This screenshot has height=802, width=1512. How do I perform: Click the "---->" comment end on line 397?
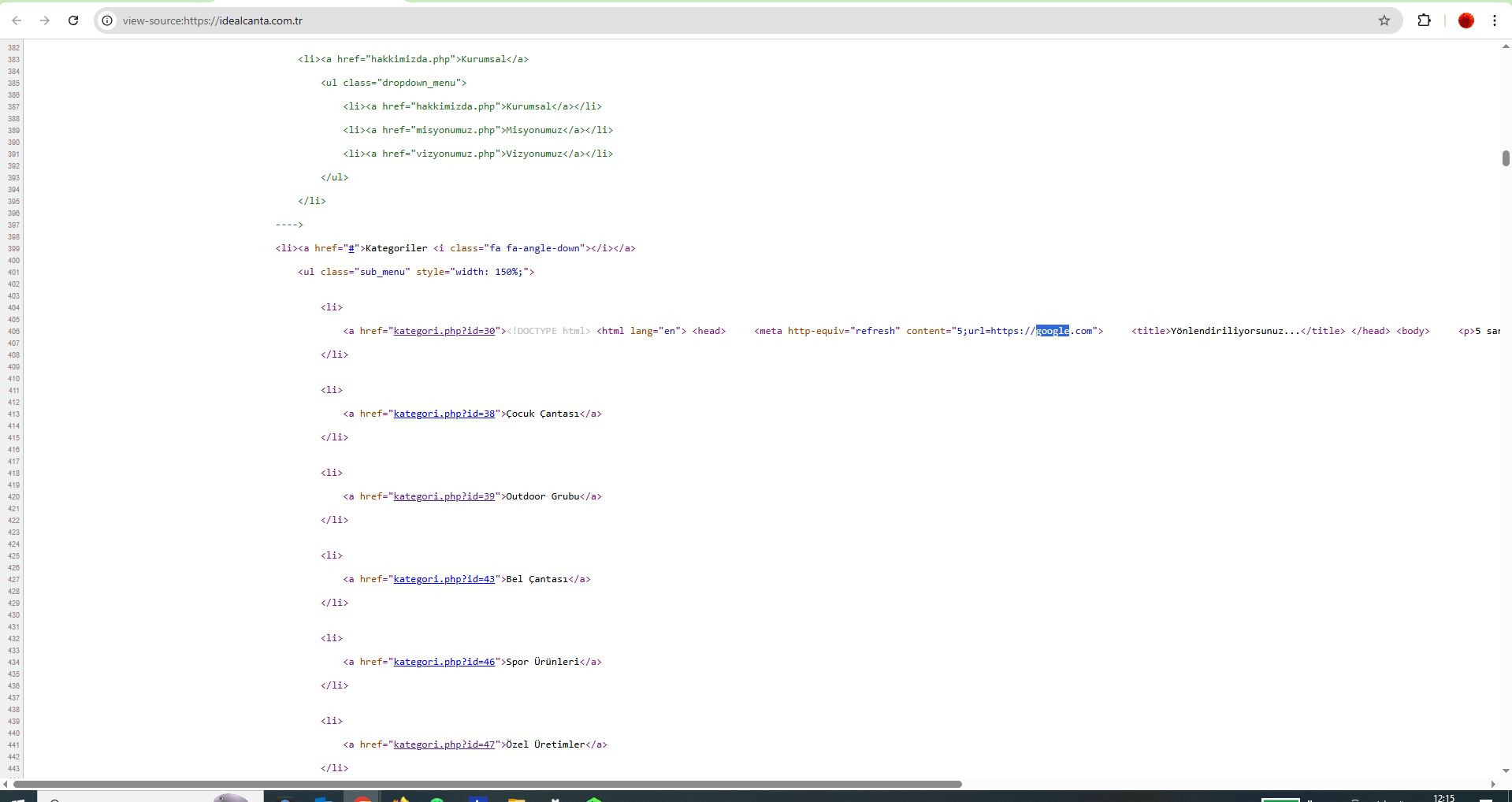(x=289, y=225)
